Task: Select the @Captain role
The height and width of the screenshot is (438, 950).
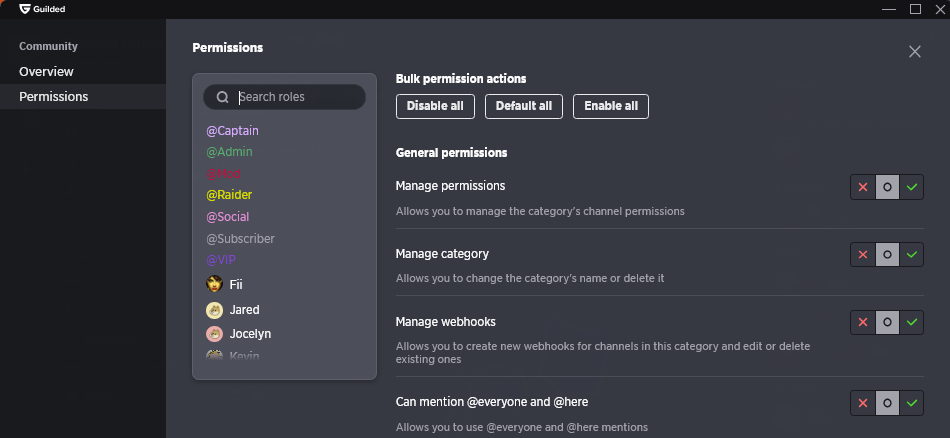Action: pos(233,131)
